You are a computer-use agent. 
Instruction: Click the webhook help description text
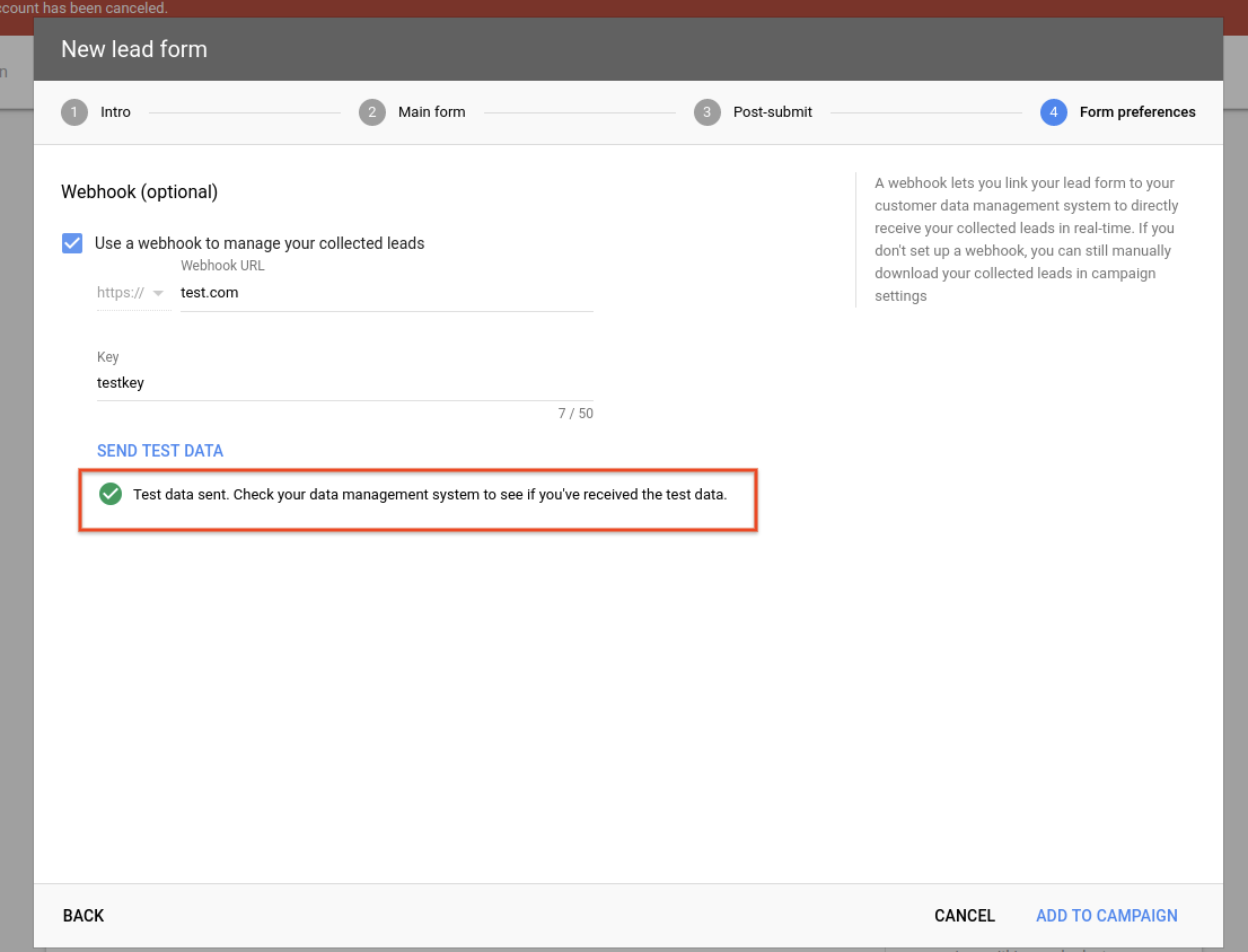(x=1026, y=240)
